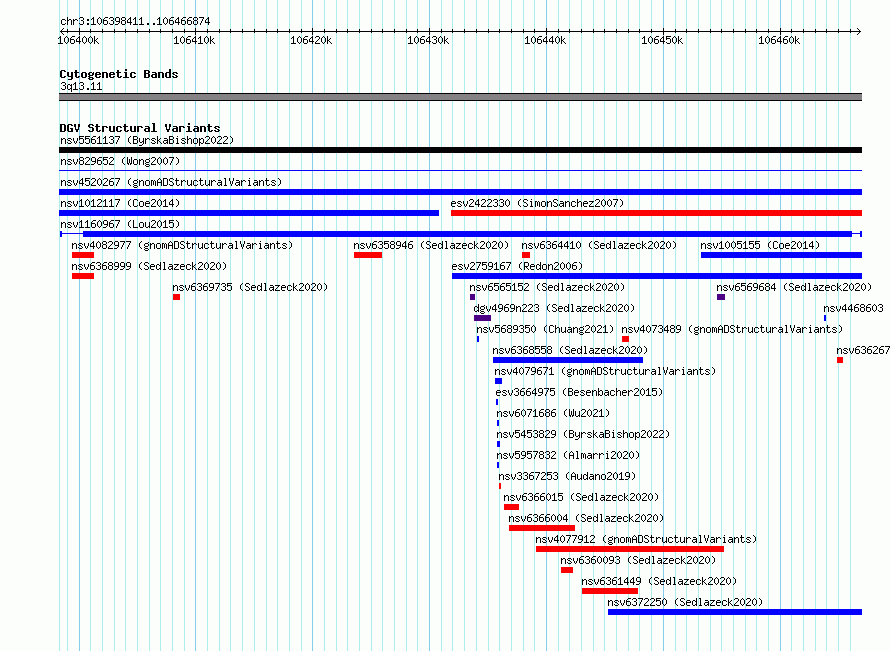Click esv3664975 (Besenbacher2015) label
890x651 pixels.
pyautogui.click(x=580, y=392)
